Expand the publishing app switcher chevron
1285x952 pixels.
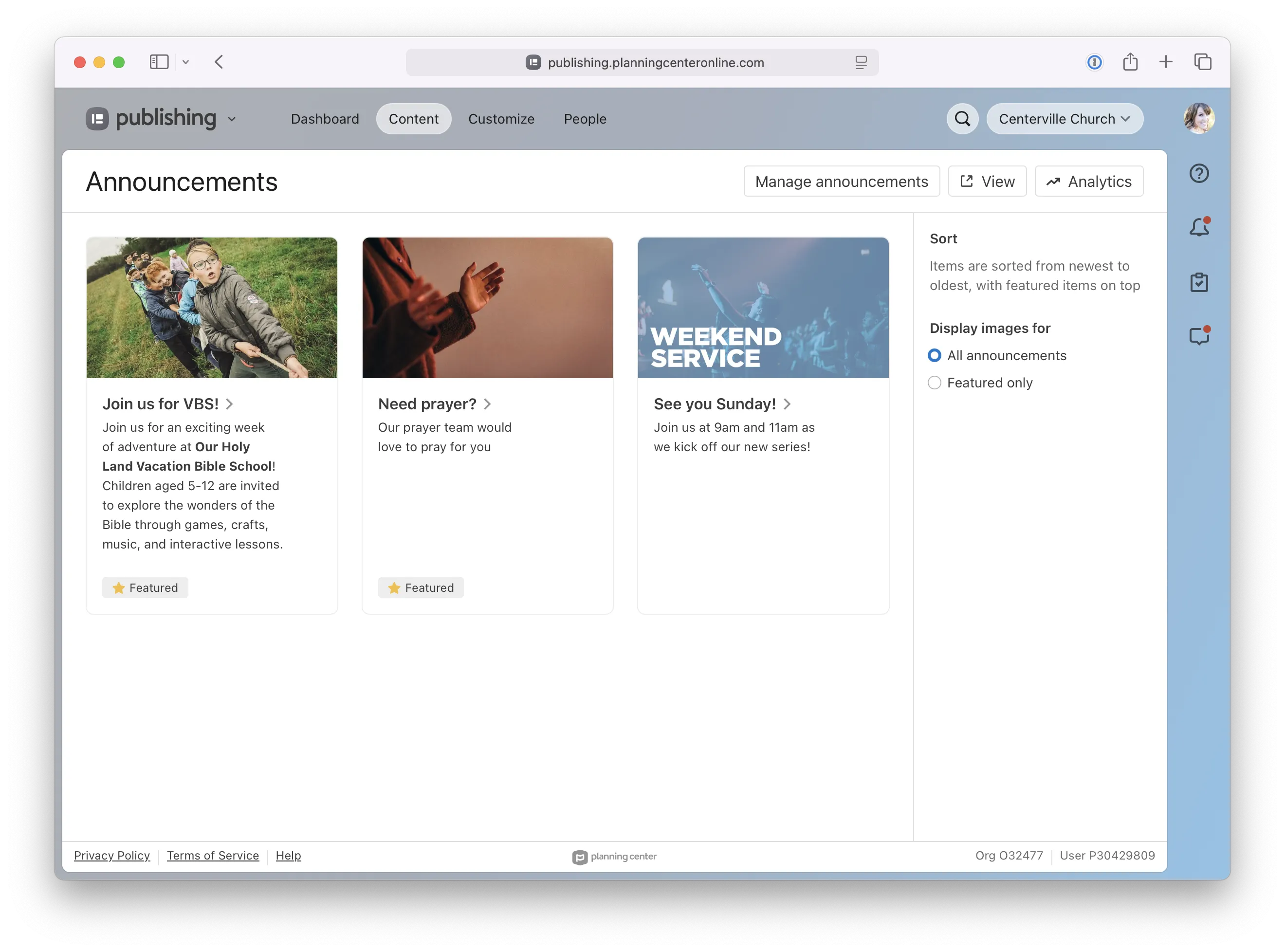pos(232,119)
